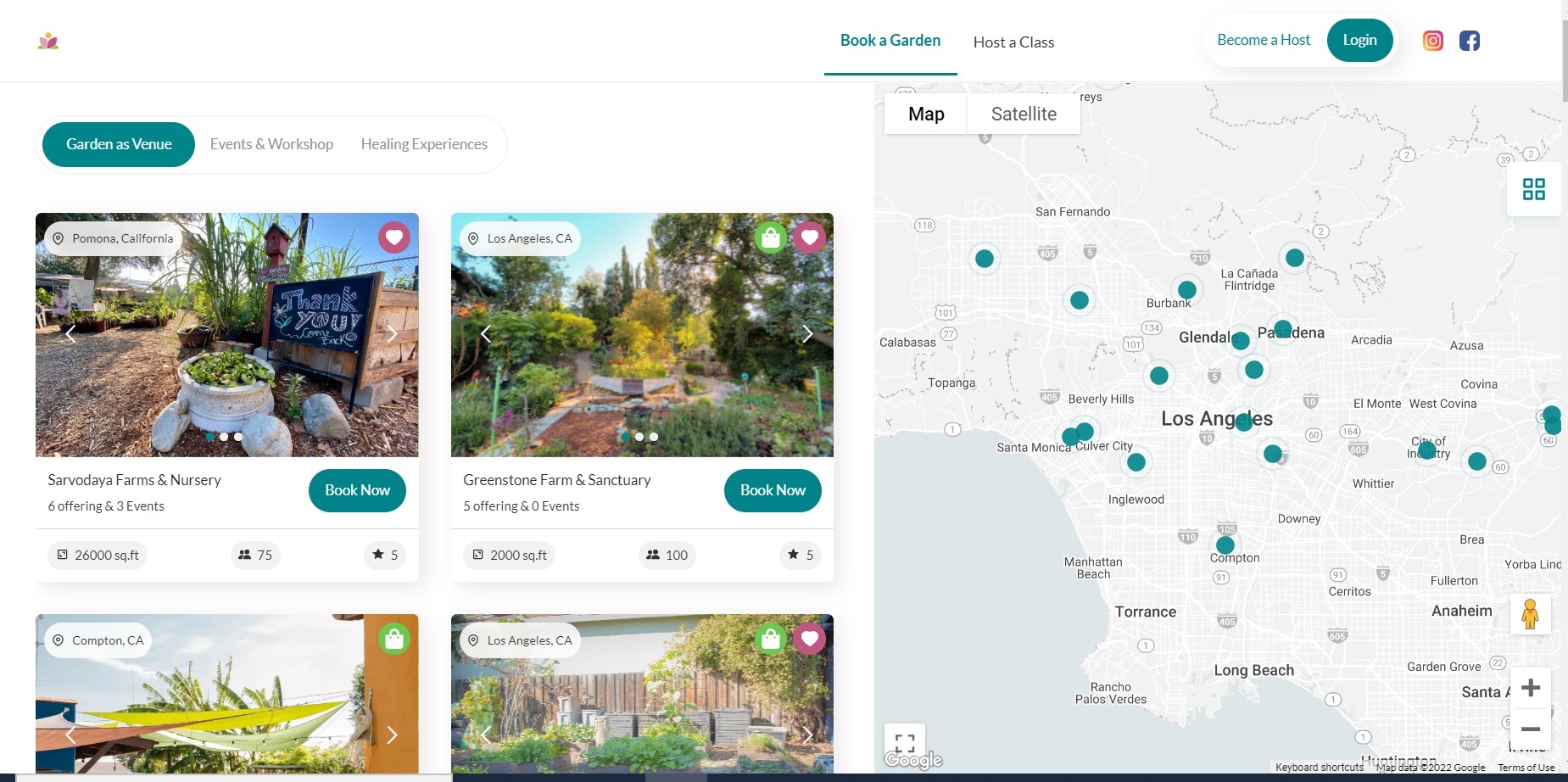1568x782 pixels.
Task: Favorite Sarvodaya Farms with heart icon
Action: (394, 237)
